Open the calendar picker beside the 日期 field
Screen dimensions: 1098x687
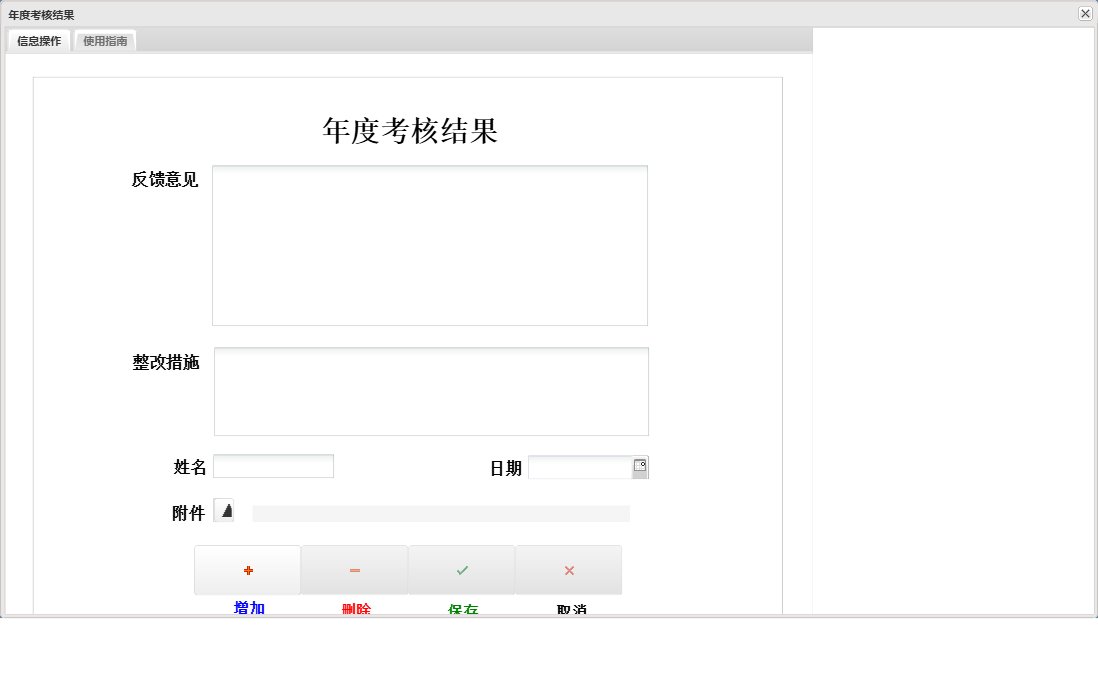point(641,466)
